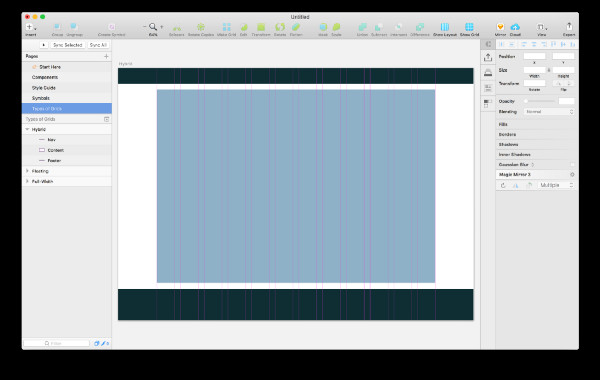Click the zoom magnifier icon
The width and height of the screenshot is (600, 380).
pos(153,26)
